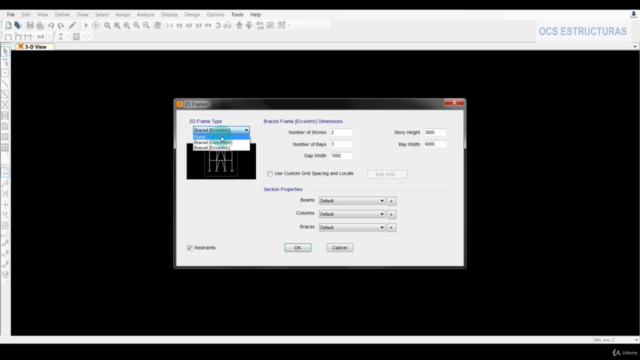Screen dimensions: 640x360
Task: Open the Tools menu
Action: pos(237,15)
